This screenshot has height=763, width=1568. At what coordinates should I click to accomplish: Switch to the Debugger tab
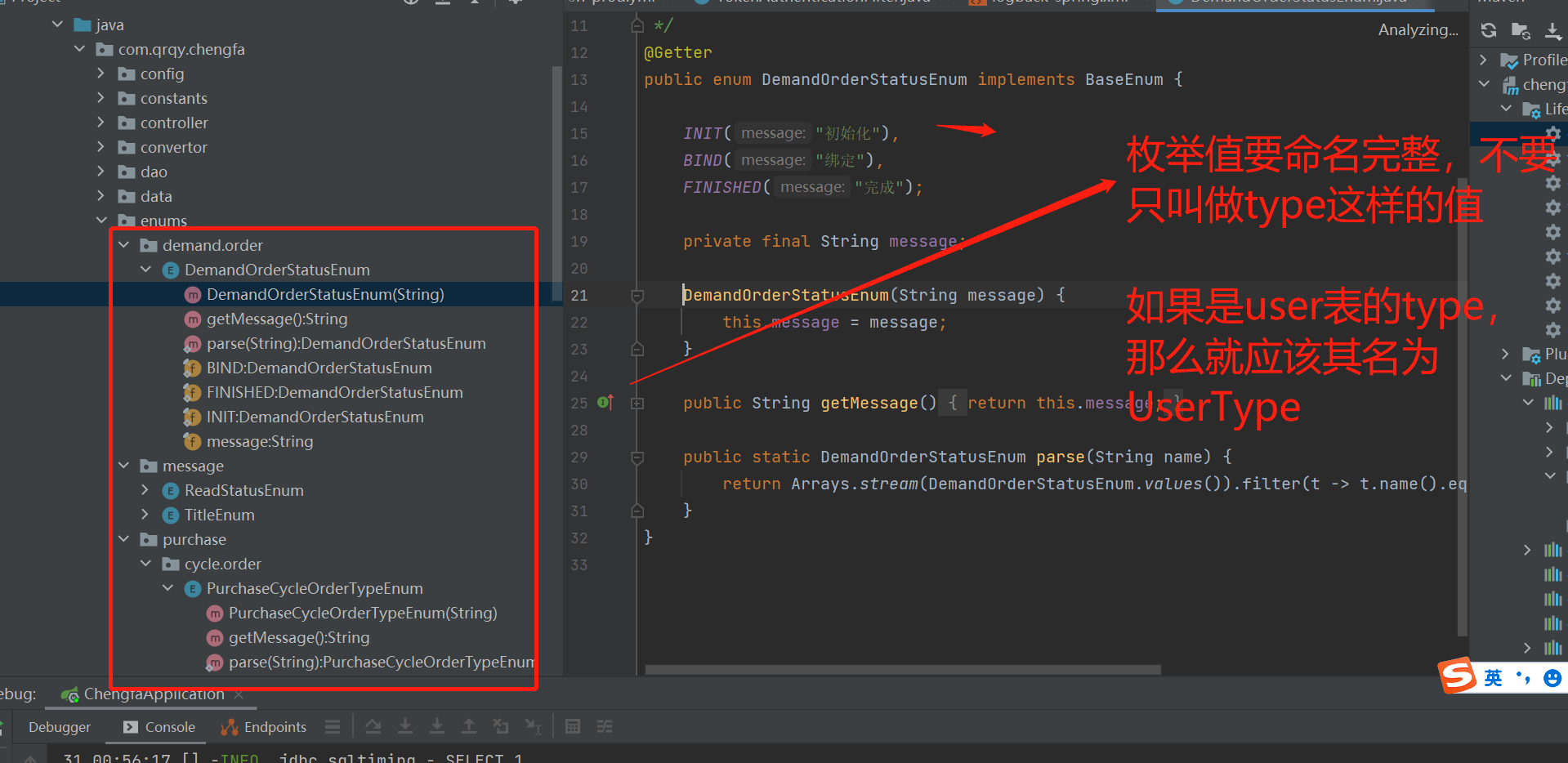click(x=60, y=727)
